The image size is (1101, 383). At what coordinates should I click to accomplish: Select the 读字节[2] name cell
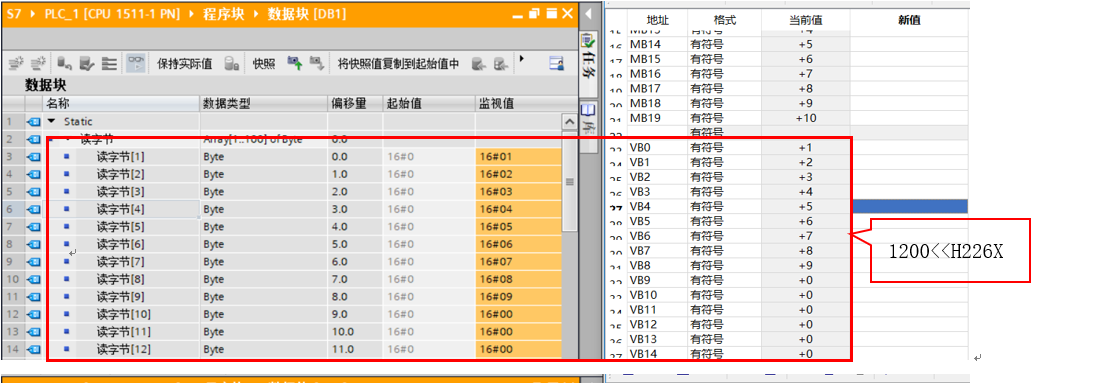[x=121, y=174]
